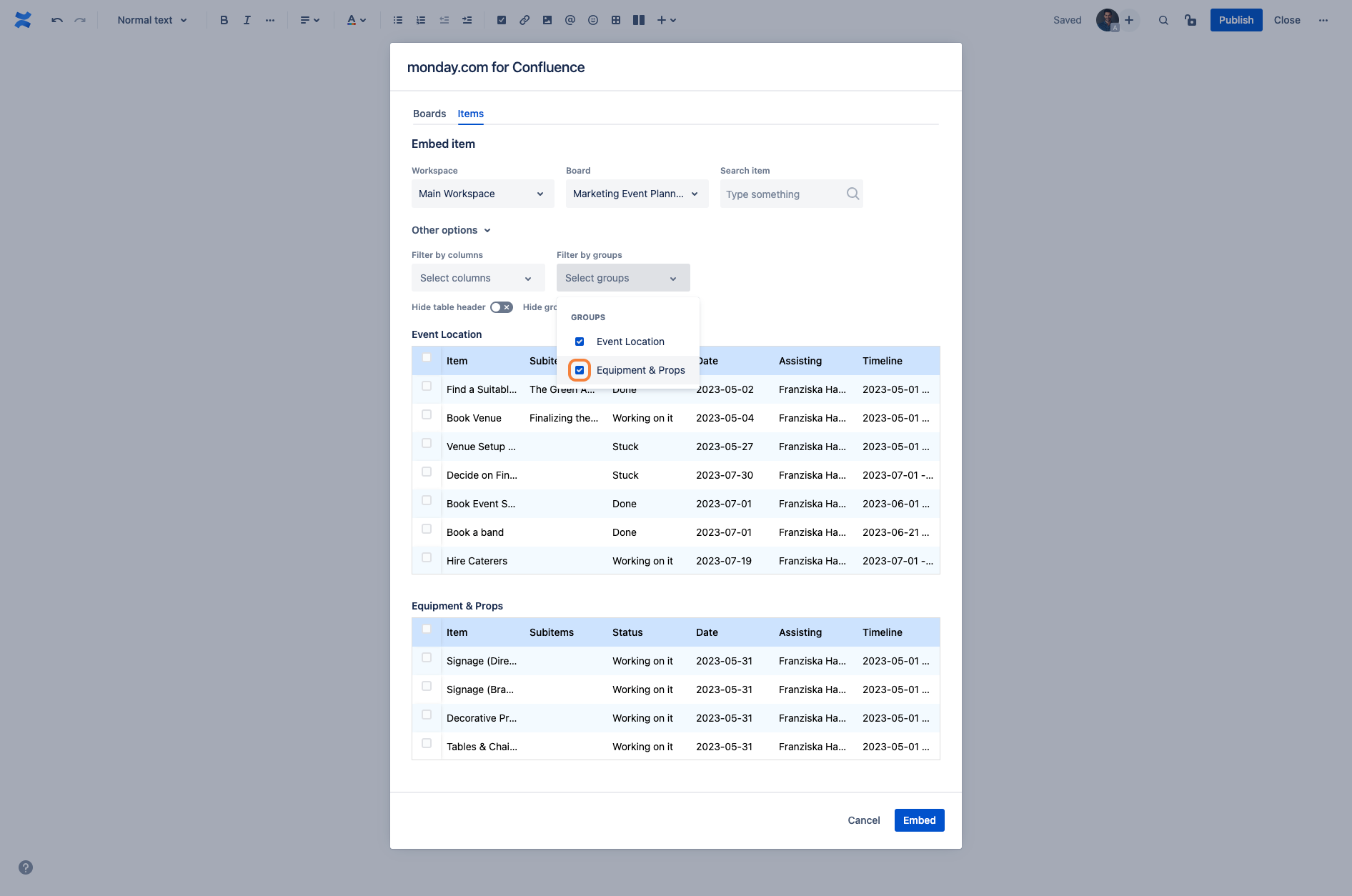Uncheck the Equipment & Props group

coord(580,370)
